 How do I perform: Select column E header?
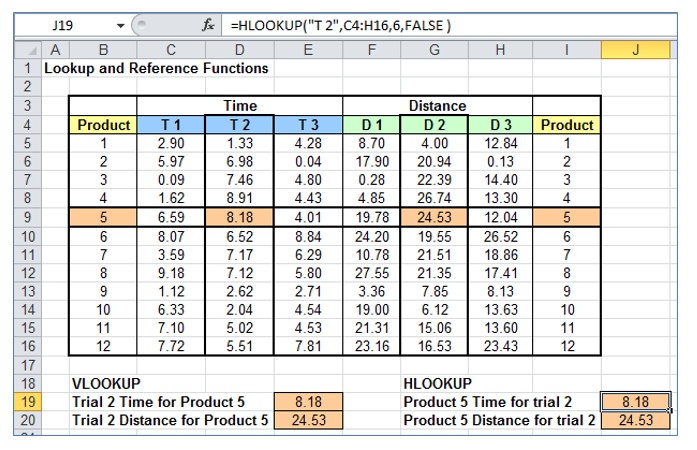point(308,50)
